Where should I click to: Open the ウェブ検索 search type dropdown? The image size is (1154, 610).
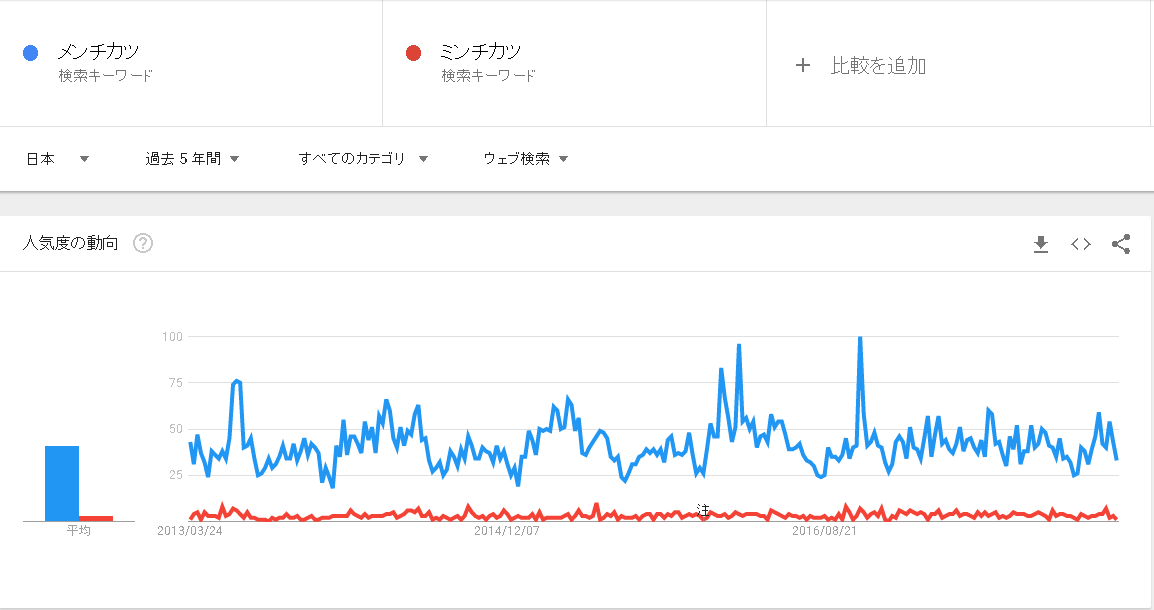526,159
